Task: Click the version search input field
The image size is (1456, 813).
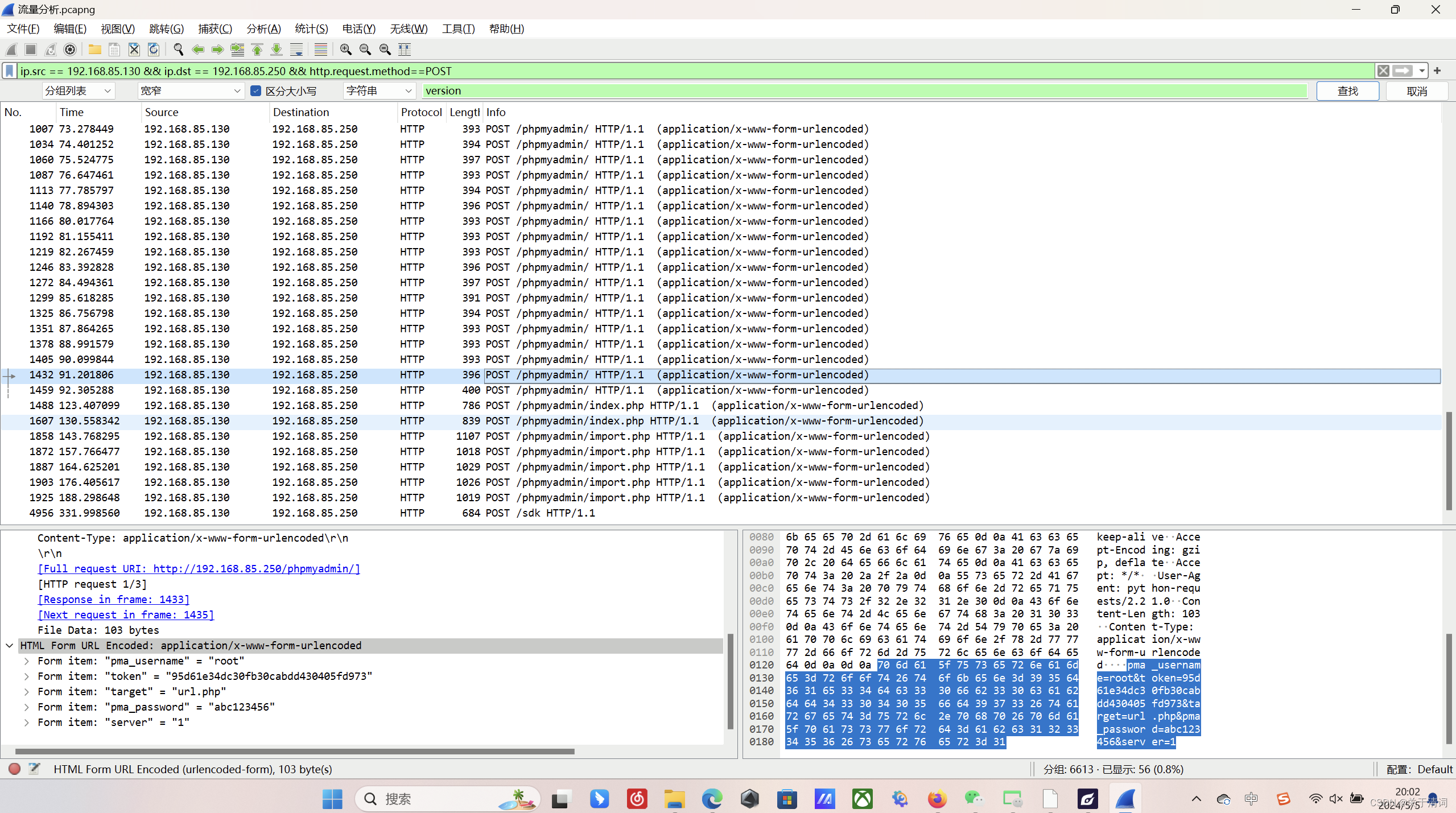Action: point(864,91)
